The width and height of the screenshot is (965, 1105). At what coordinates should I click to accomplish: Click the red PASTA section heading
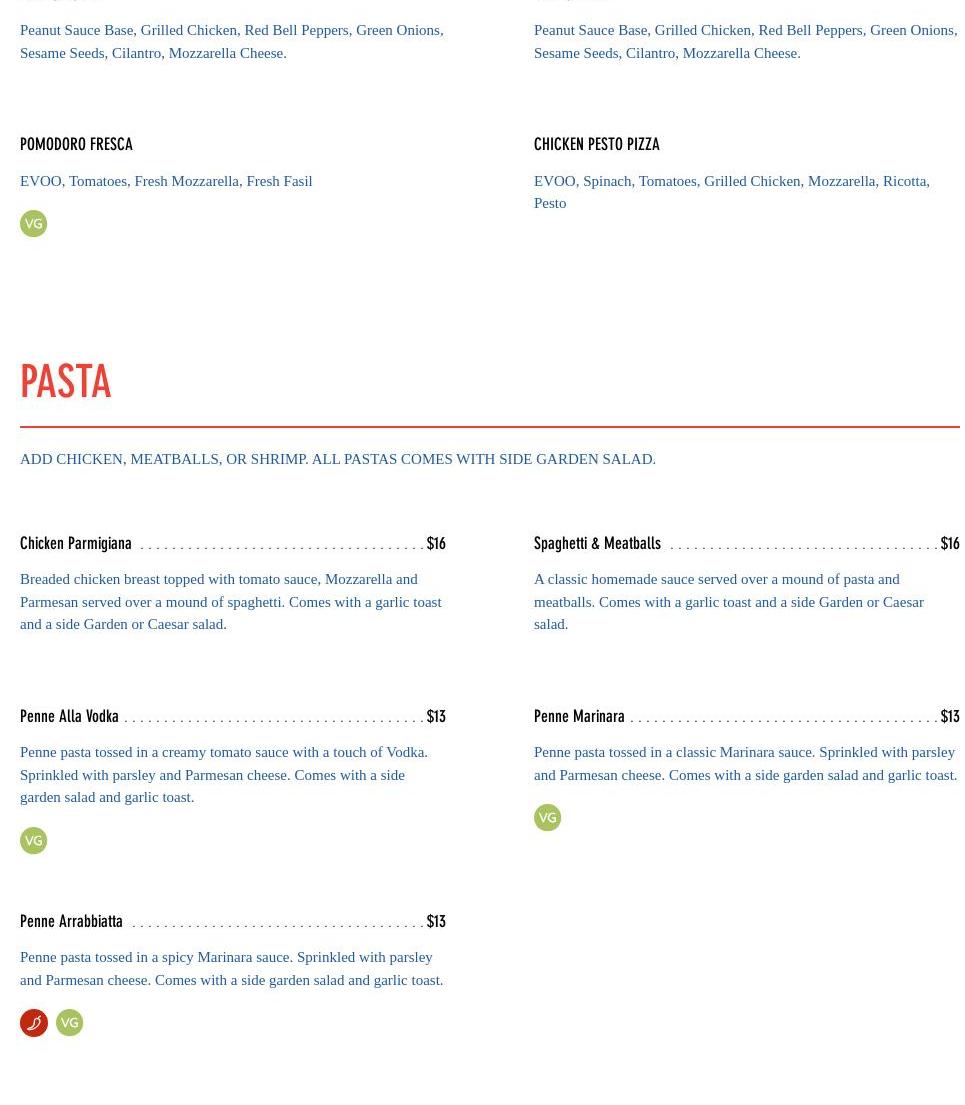coord(66,382)
